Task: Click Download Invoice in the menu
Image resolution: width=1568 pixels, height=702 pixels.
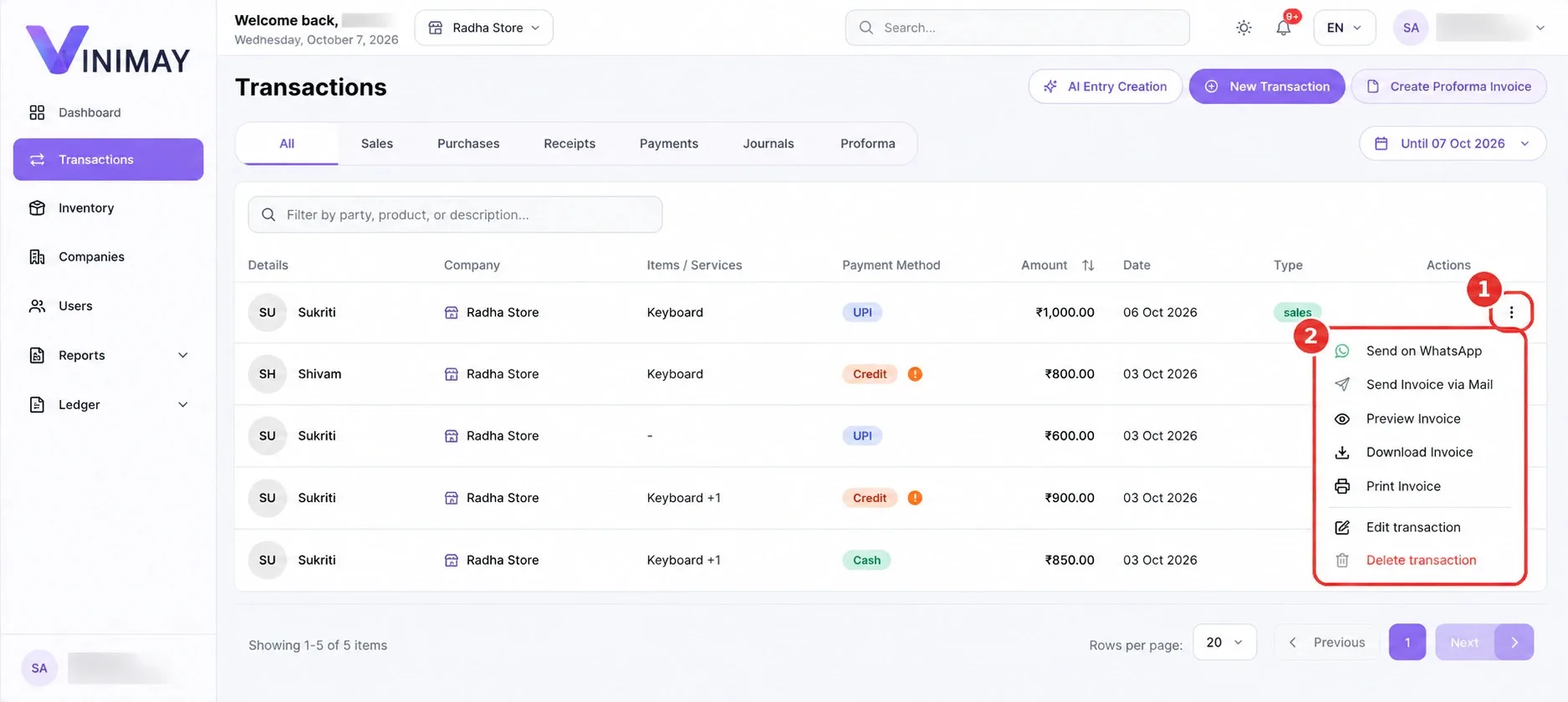Action: tap(1421, 452)
